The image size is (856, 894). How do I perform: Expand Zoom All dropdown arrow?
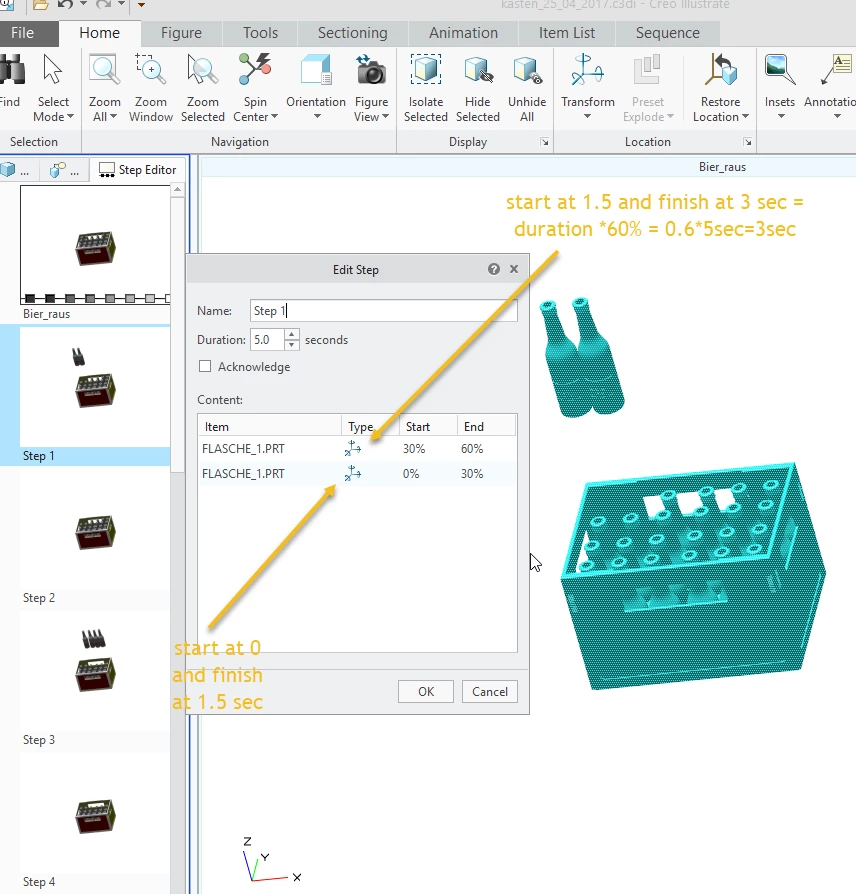point(113,116)
